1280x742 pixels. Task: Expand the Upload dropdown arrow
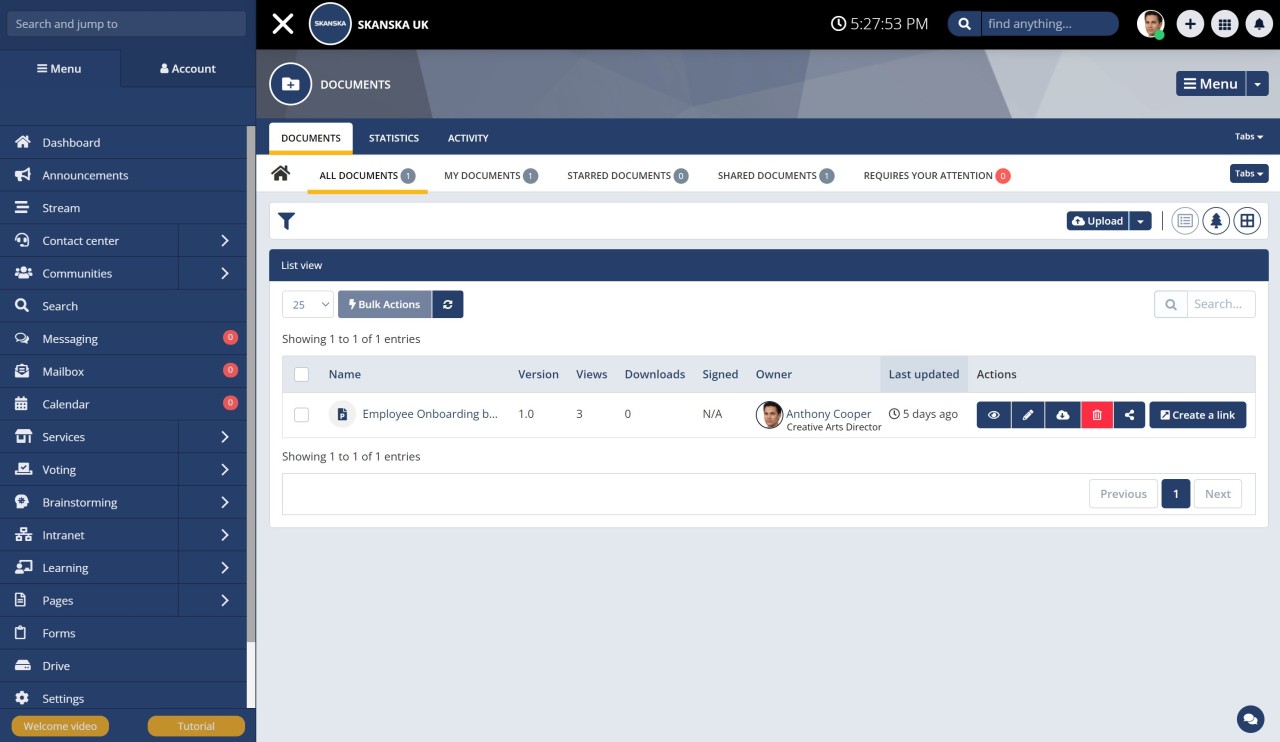coord(1140,221)
